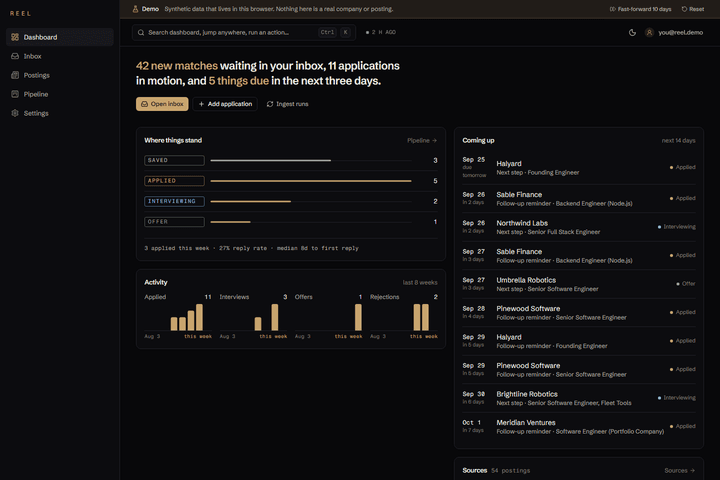
Task: Click the Inbox tray icon
Action: click(x=15, y=56)
